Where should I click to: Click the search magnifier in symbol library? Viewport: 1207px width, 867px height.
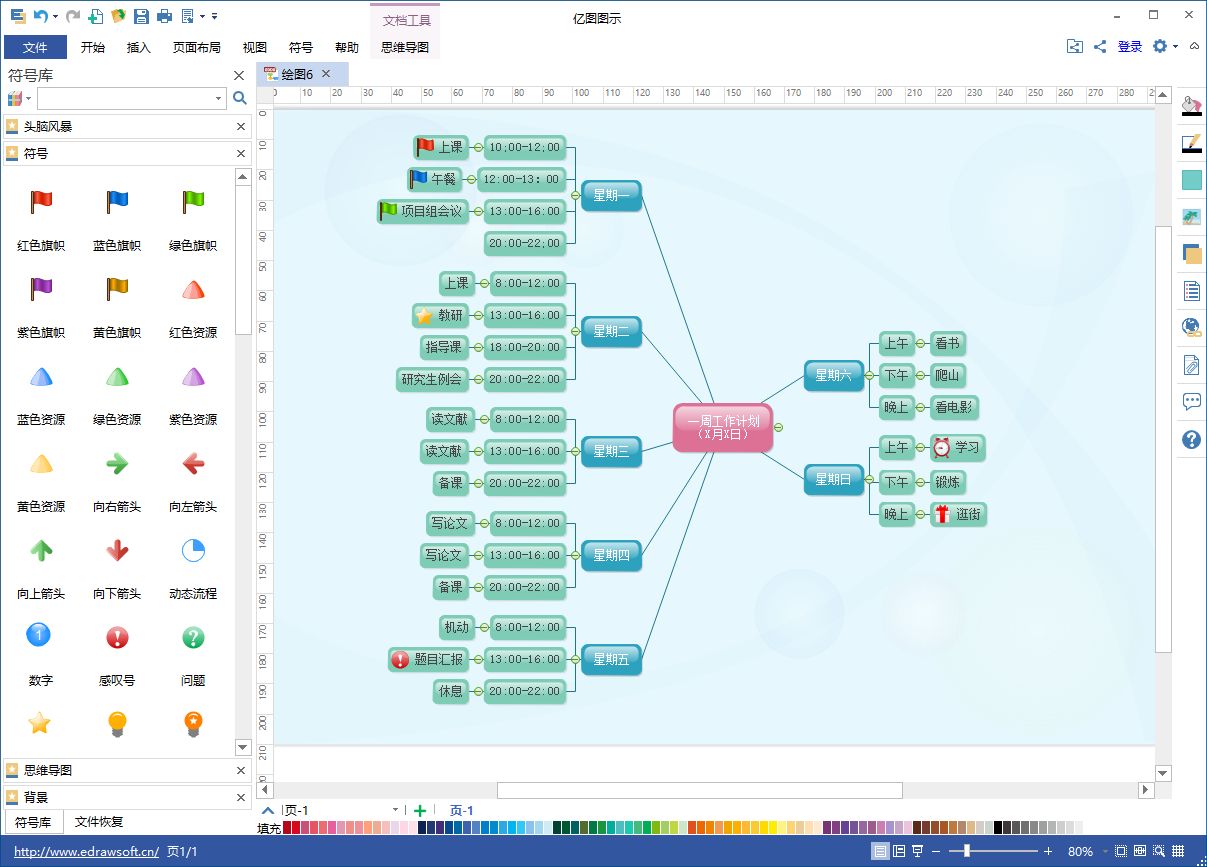coord(239,98)
